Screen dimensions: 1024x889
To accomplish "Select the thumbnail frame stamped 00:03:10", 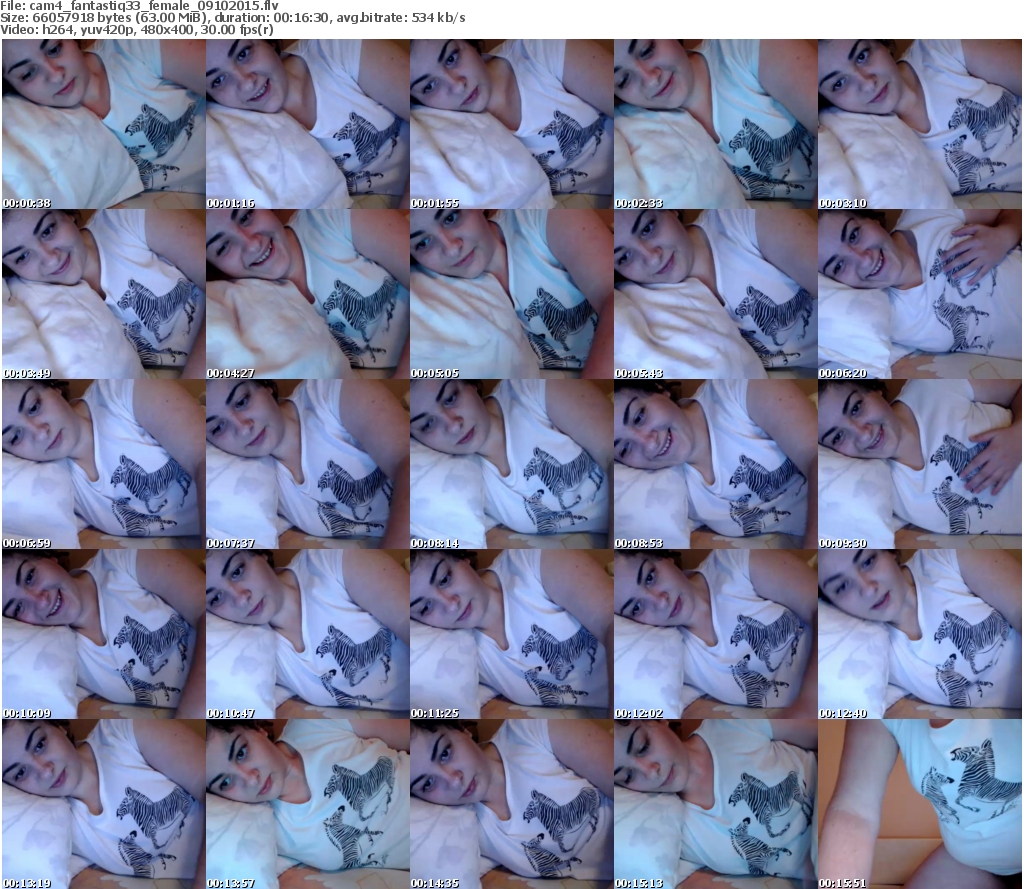I will tap(920, 124).
